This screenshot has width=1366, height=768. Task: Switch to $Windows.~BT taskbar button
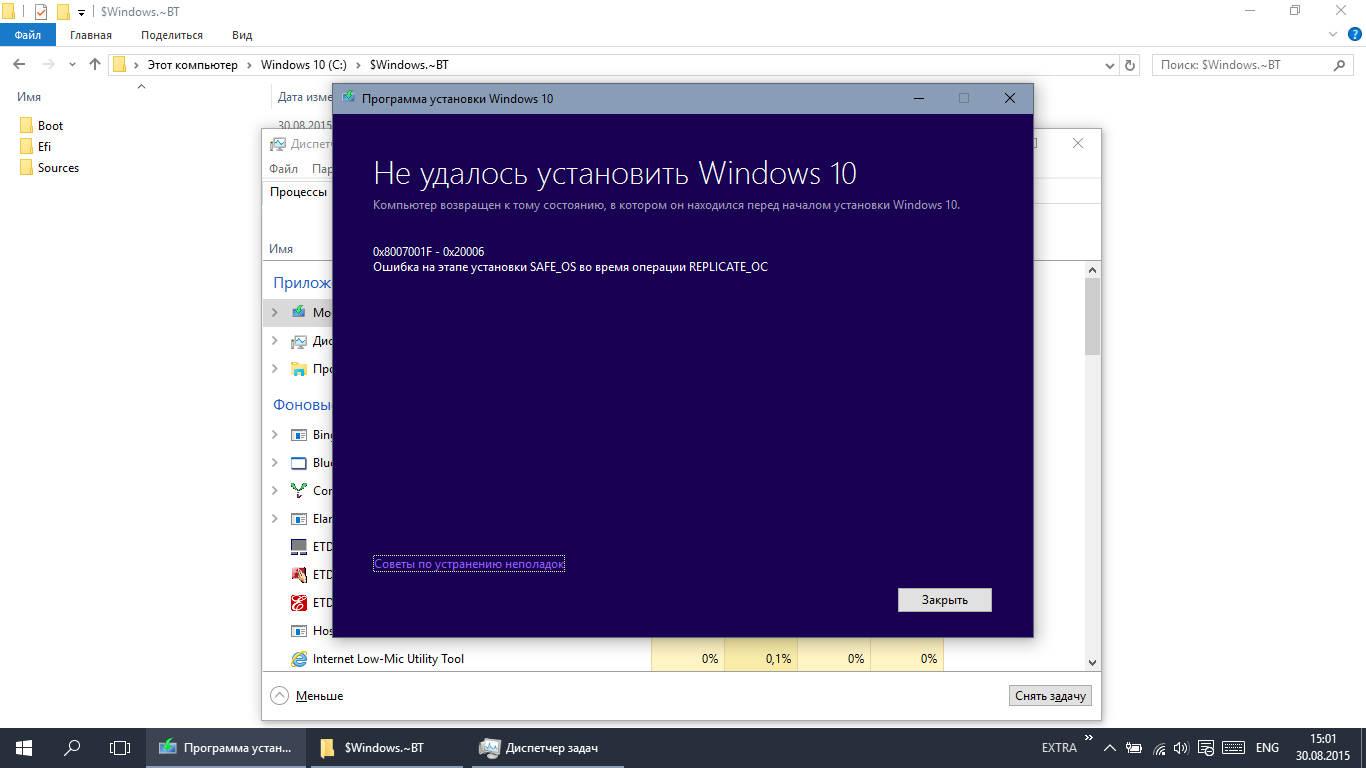pyautogui.click(x=387, y=747)
